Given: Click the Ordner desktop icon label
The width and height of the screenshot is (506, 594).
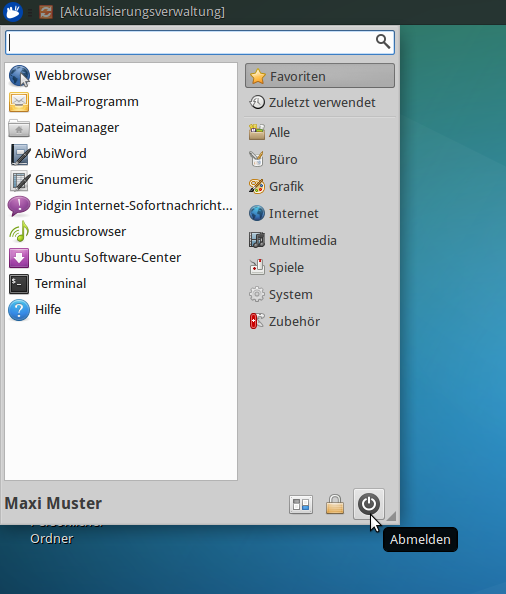Looking at the screenshot, I should click(52, 539).
